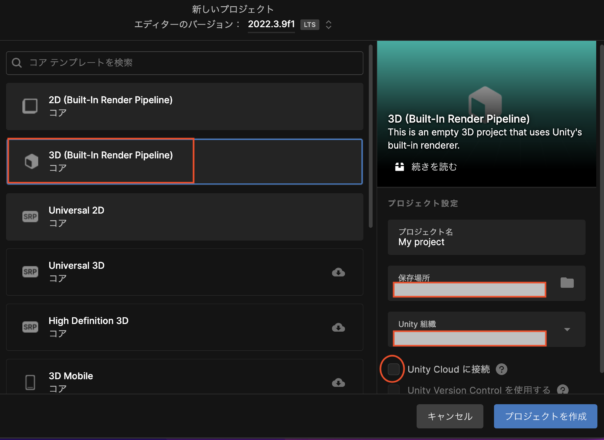The width and height of the screenshot is (604, 440).
Task: Click the Universal 2D SRP icon
Action: (x=30, y=217)
